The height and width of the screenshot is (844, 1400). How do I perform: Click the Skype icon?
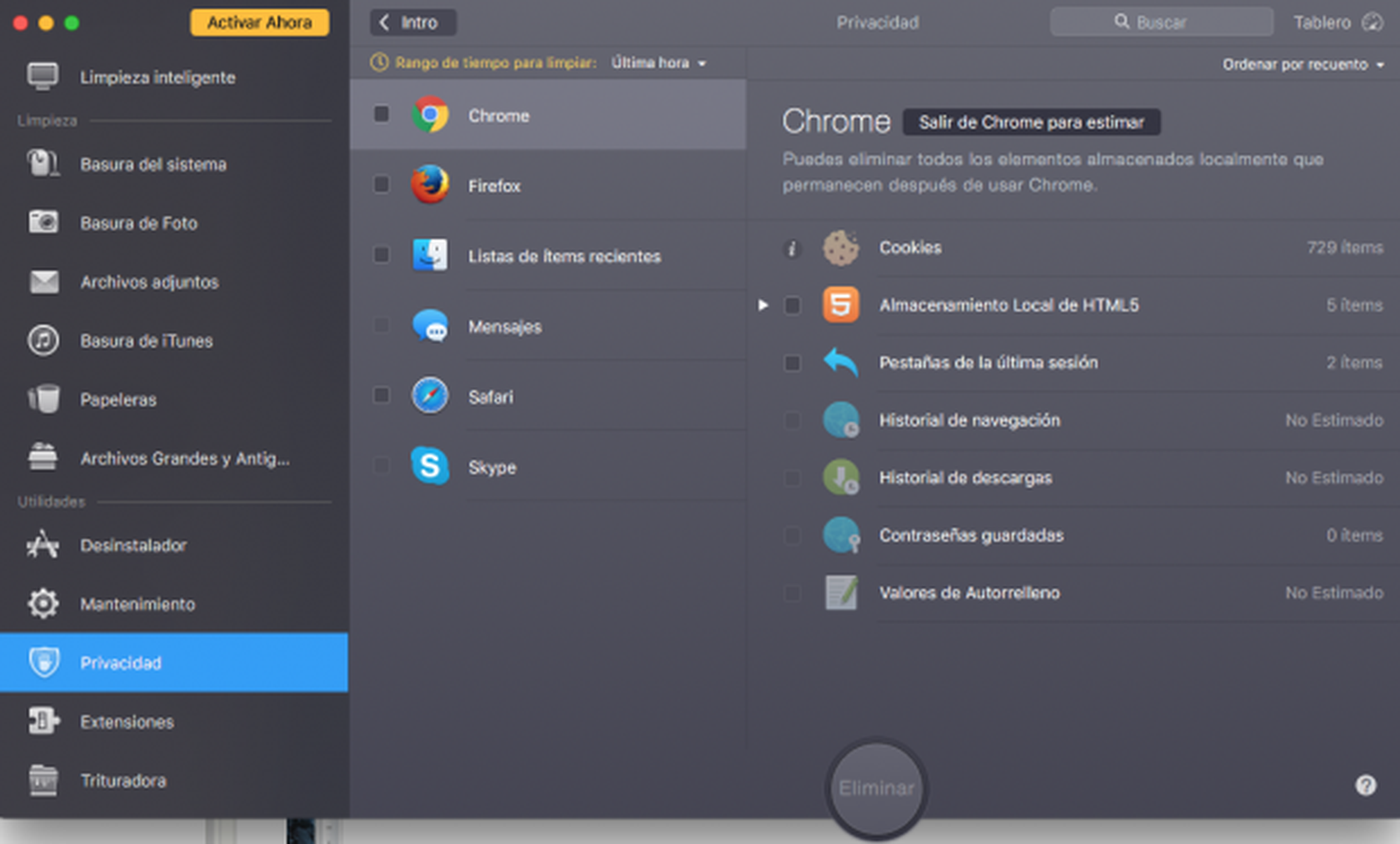[x=429, y=466]
